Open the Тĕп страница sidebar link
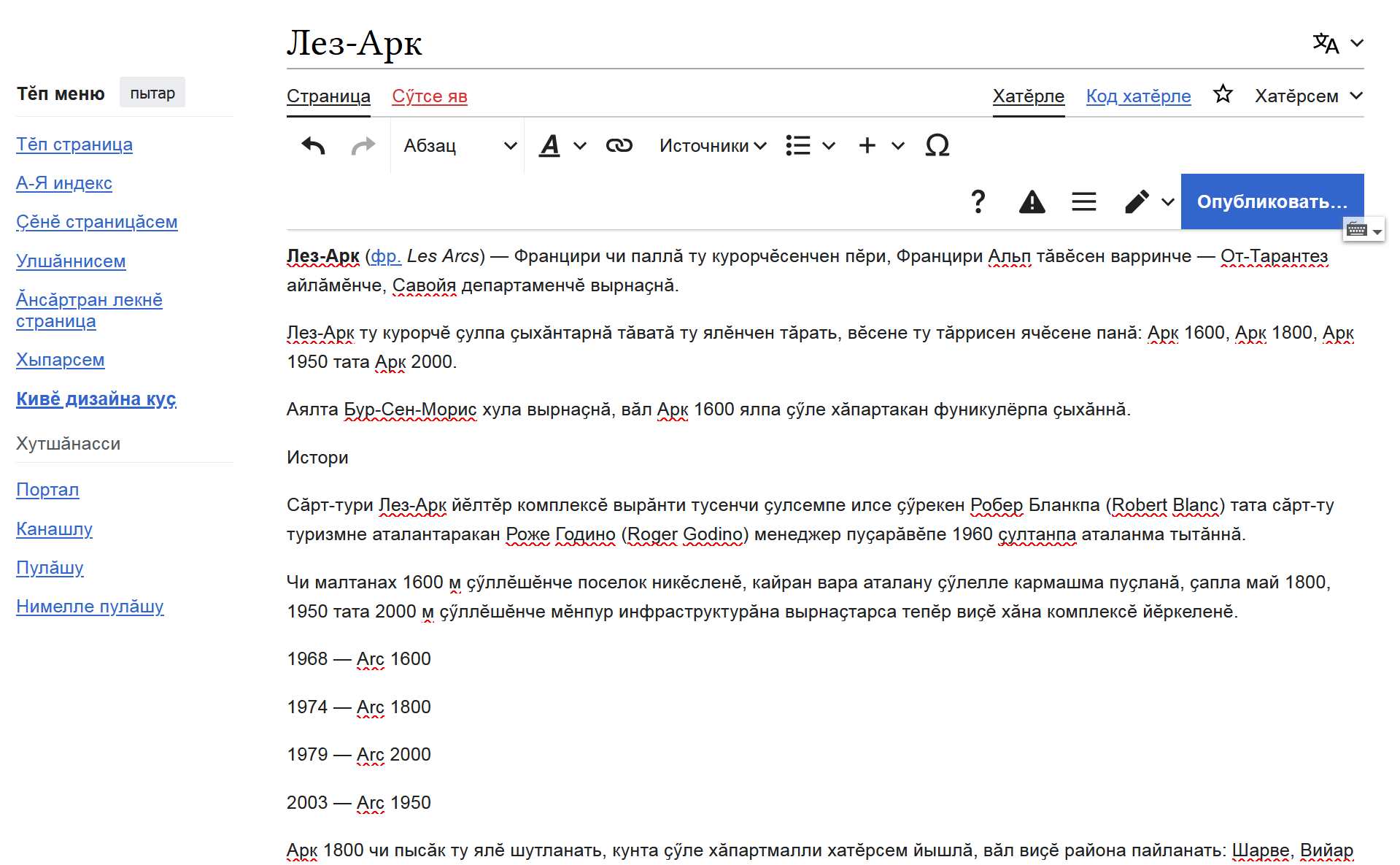Screen dimensions: 1400x865 tap(74, 145)
